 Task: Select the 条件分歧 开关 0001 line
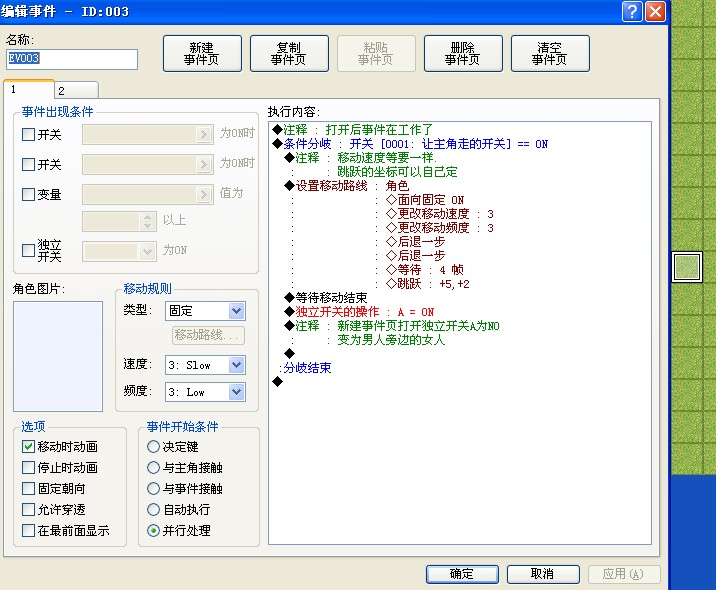(x=410, y=144)
